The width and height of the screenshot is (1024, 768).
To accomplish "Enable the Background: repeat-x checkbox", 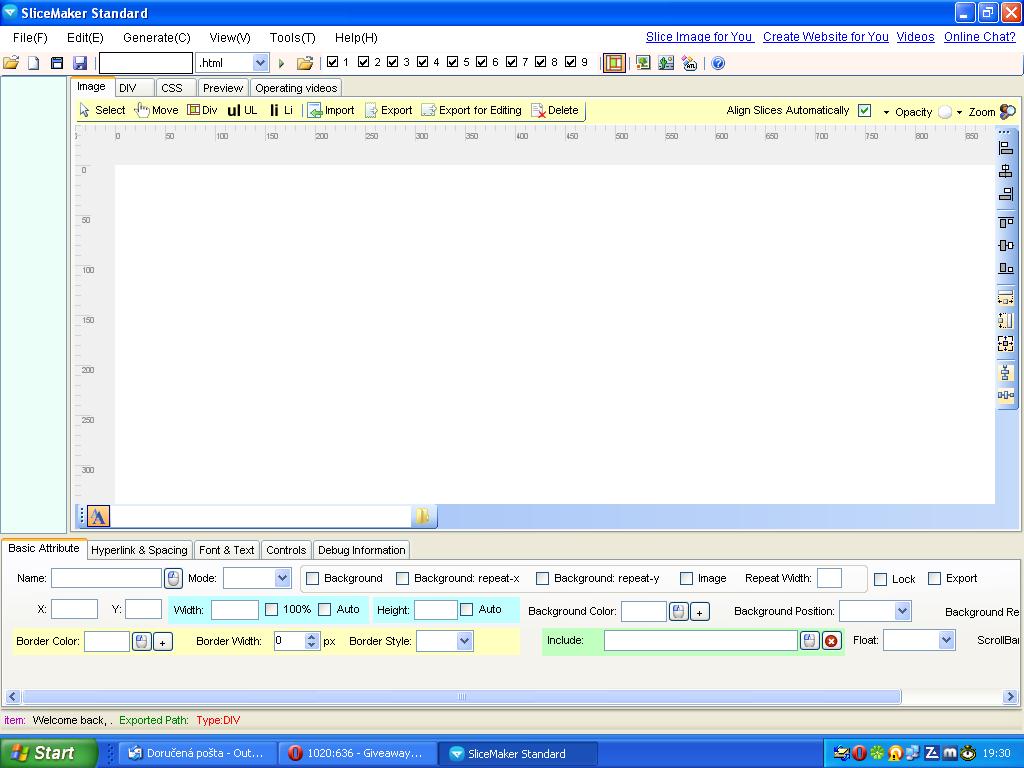I will [403, 578].
